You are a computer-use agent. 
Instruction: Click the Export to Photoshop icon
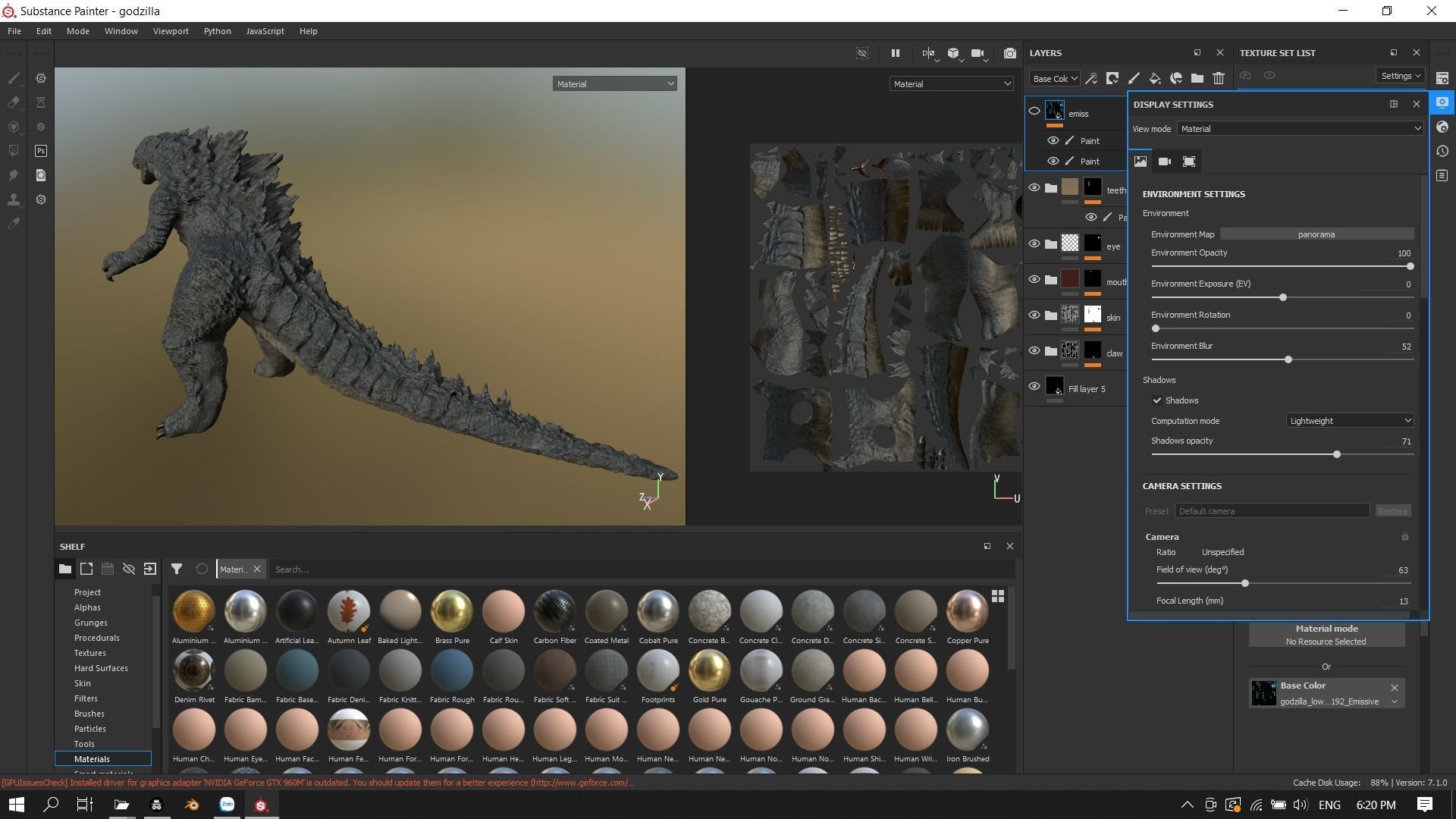pos(41,151)
